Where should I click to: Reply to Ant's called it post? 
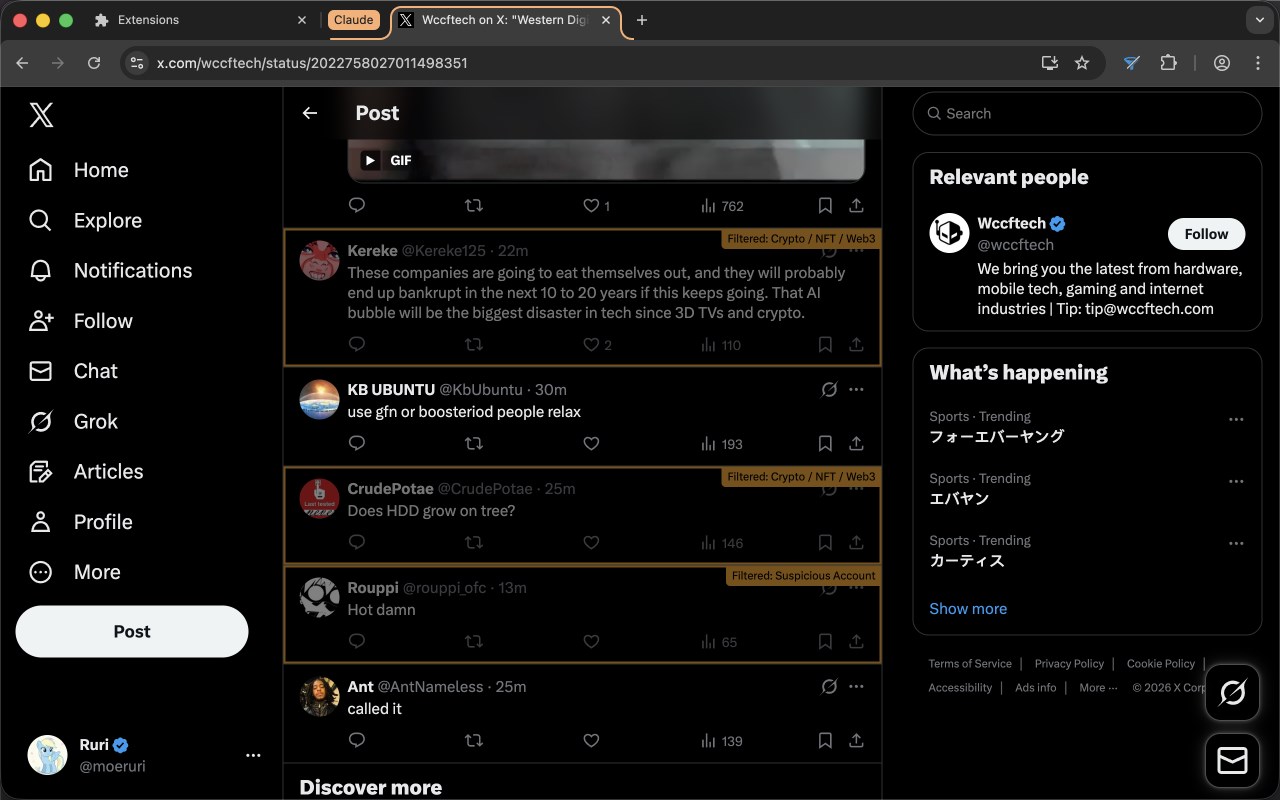[x=357, y=740]
